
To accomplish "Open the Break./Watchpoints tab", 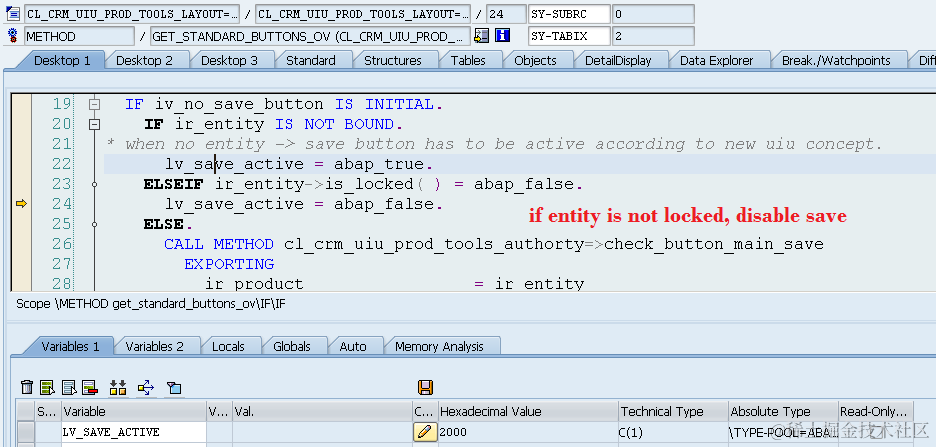I will (x=836, y=60).
